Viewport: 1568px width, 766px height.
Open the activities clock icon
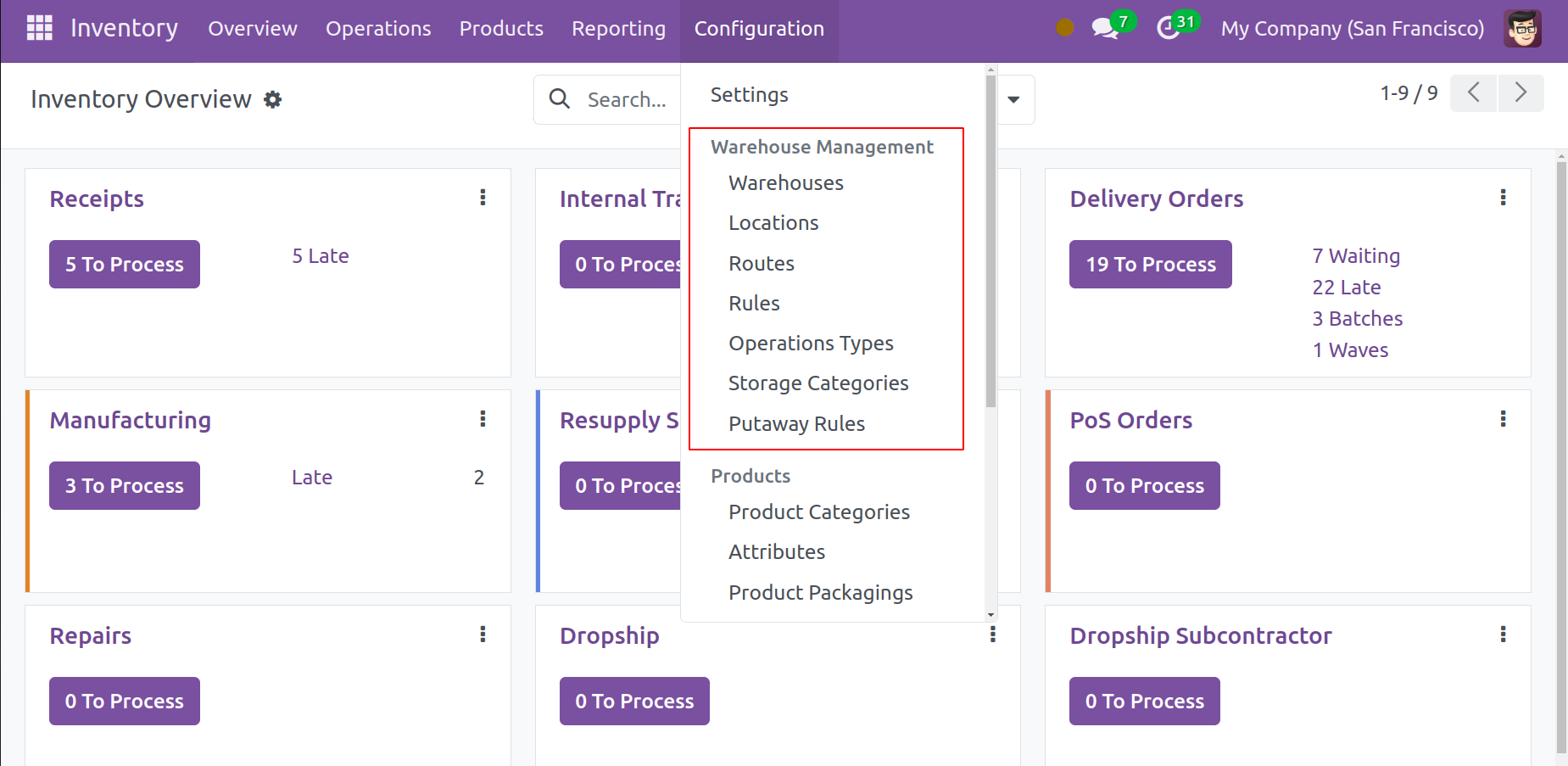coord(1169,28)
